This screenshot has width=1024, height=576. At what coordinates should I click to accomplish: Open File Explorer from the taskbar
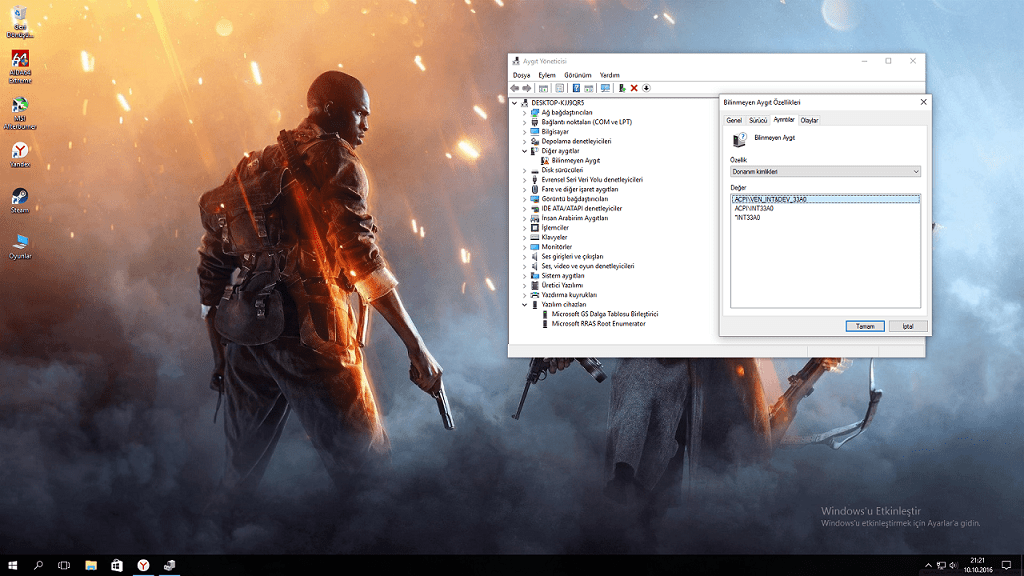click(91, 565)
